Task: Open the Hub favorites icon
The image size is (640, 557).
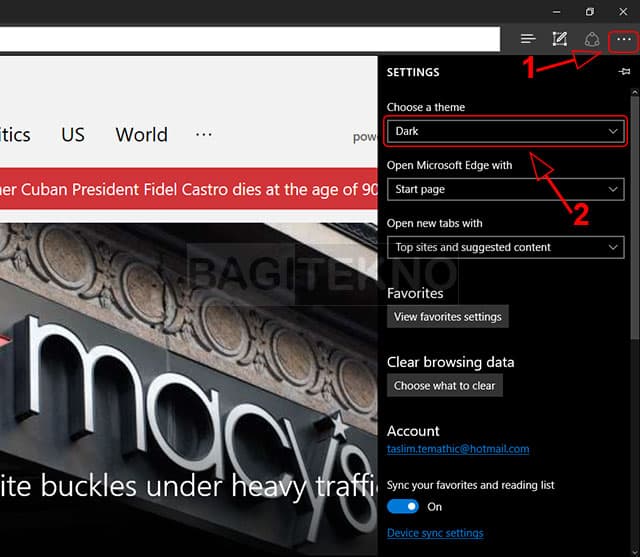Action: 528,39
